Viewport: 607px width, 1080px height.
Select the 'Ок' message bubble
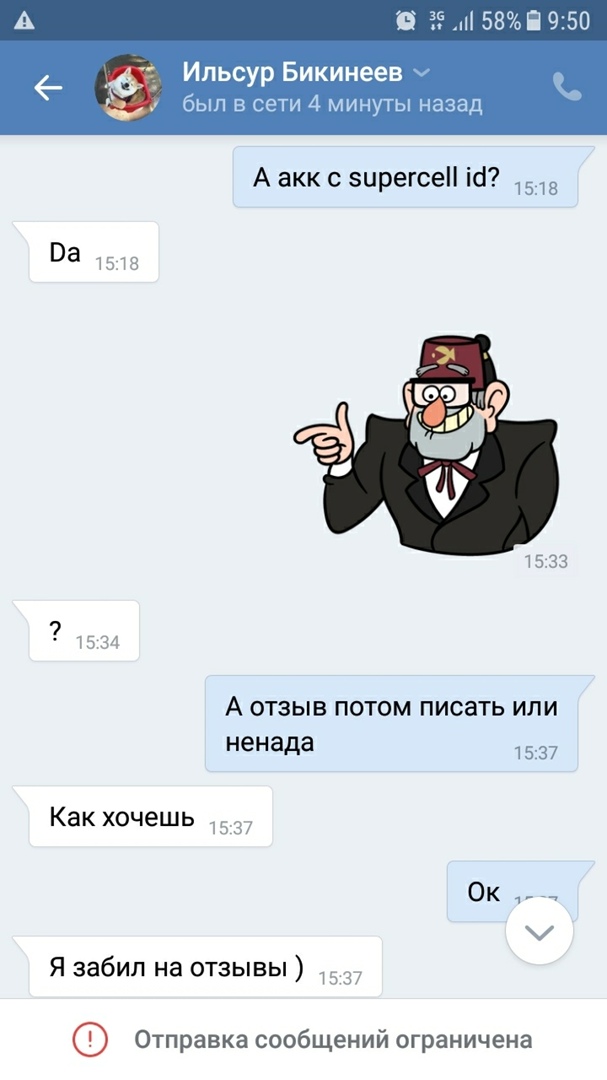pos(512,891)
